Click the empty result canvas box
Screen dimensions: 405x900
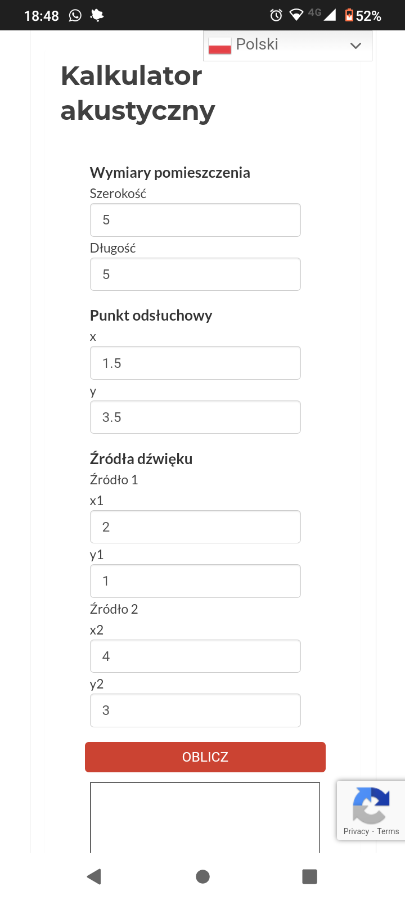pos(205,817)
